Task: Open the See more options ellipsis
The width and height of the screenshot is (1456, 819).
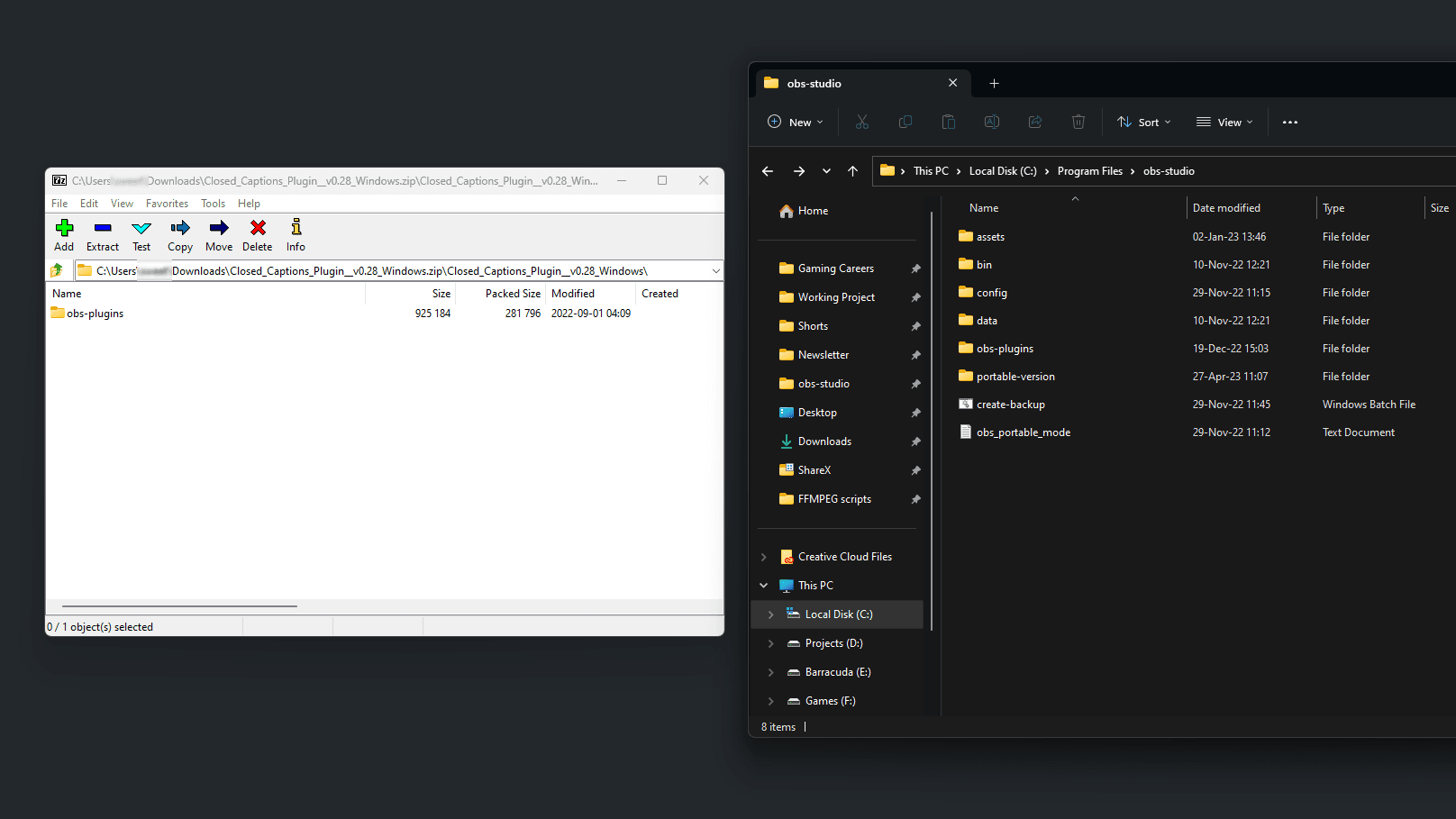Action: 1290,123
